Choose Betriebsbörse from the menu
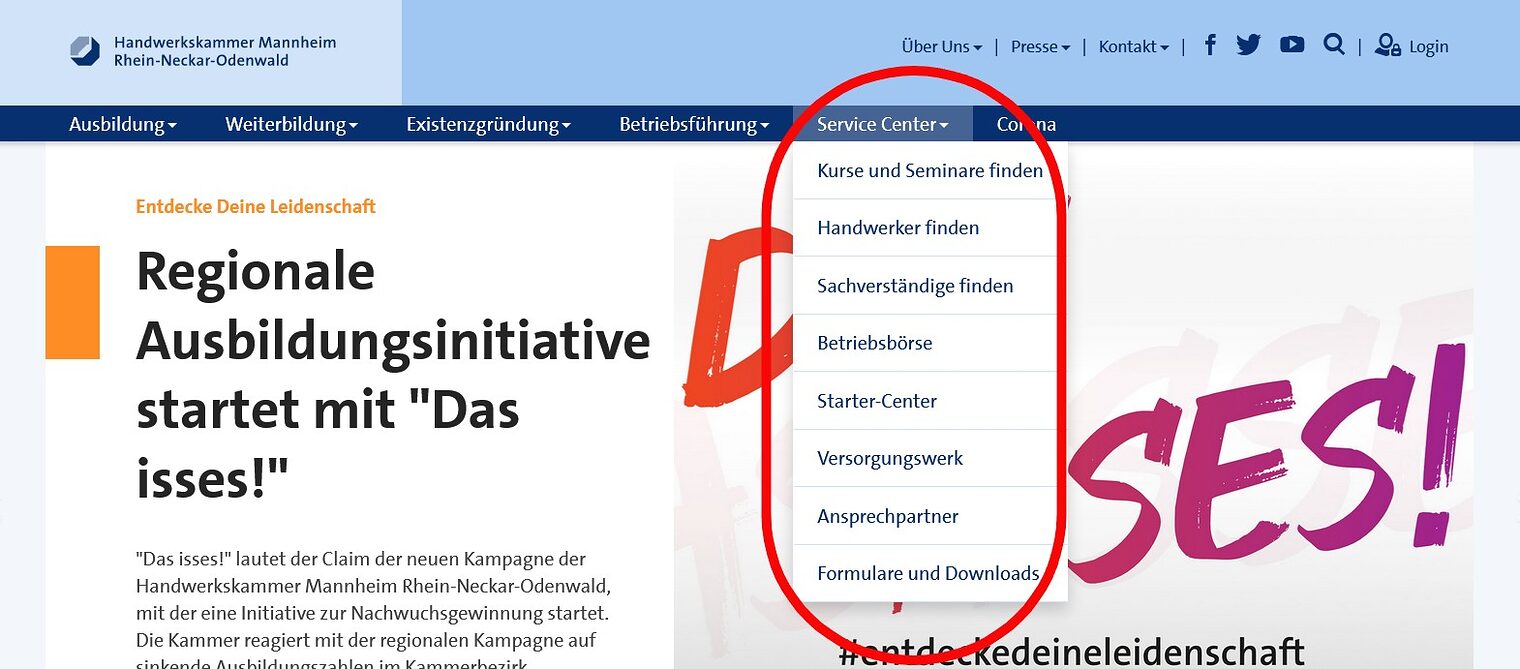Image resolution: width=1520 pixels, height=669 pixels. (x=930, y=343)
